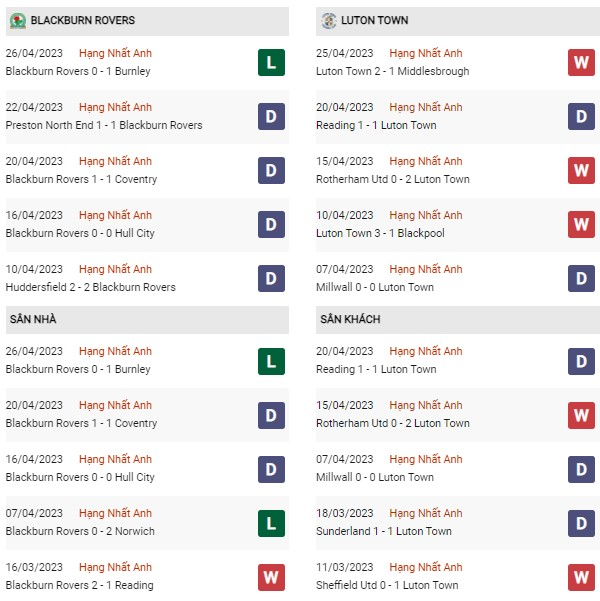Open Hạng Nhất Anh link dated 25/04/2023
Viewport: 600px width, 601px height.
(x=427, y=53)
